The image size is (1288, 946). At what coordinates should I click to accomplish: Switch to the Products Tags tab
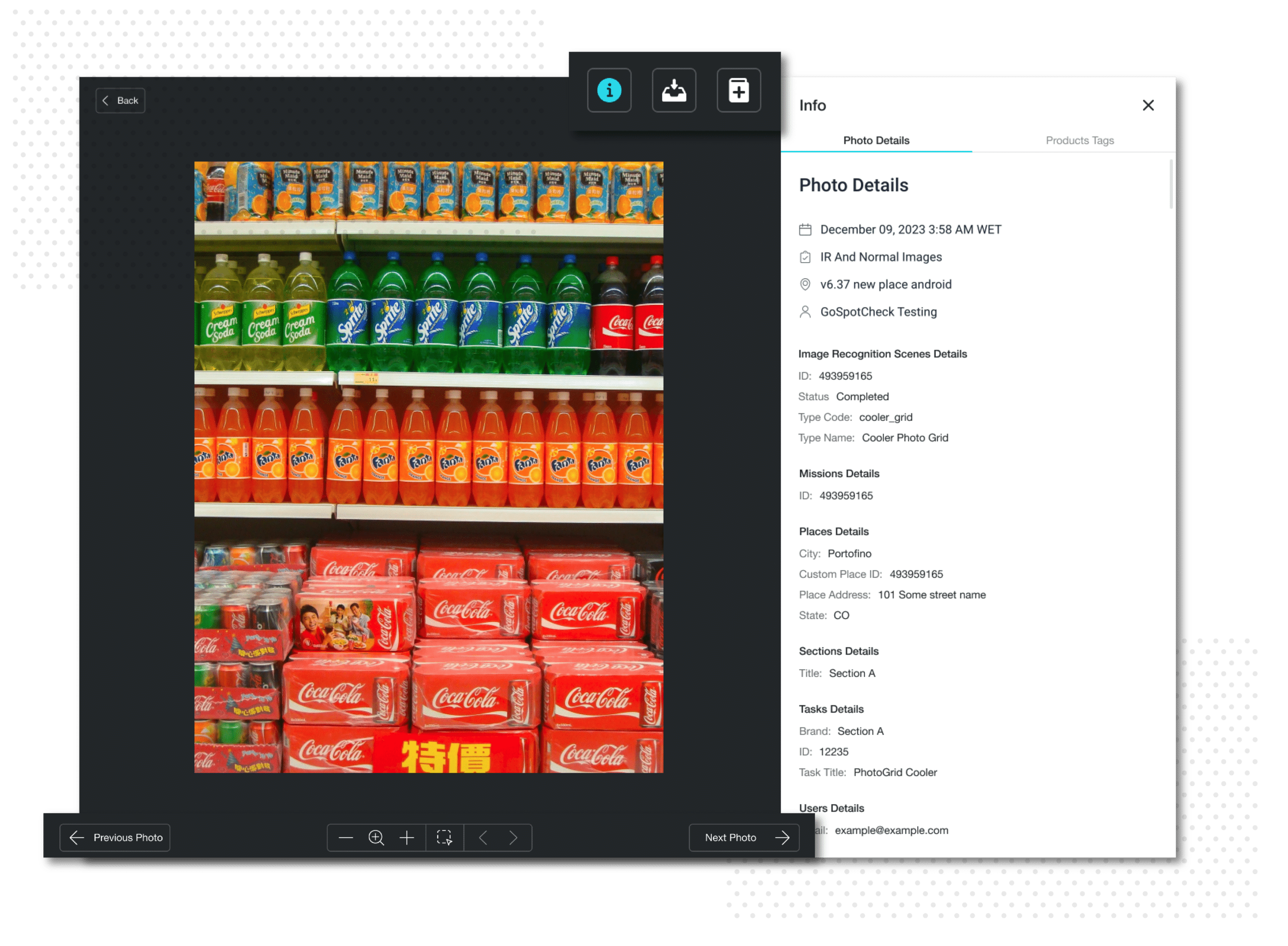(1080, 140)
